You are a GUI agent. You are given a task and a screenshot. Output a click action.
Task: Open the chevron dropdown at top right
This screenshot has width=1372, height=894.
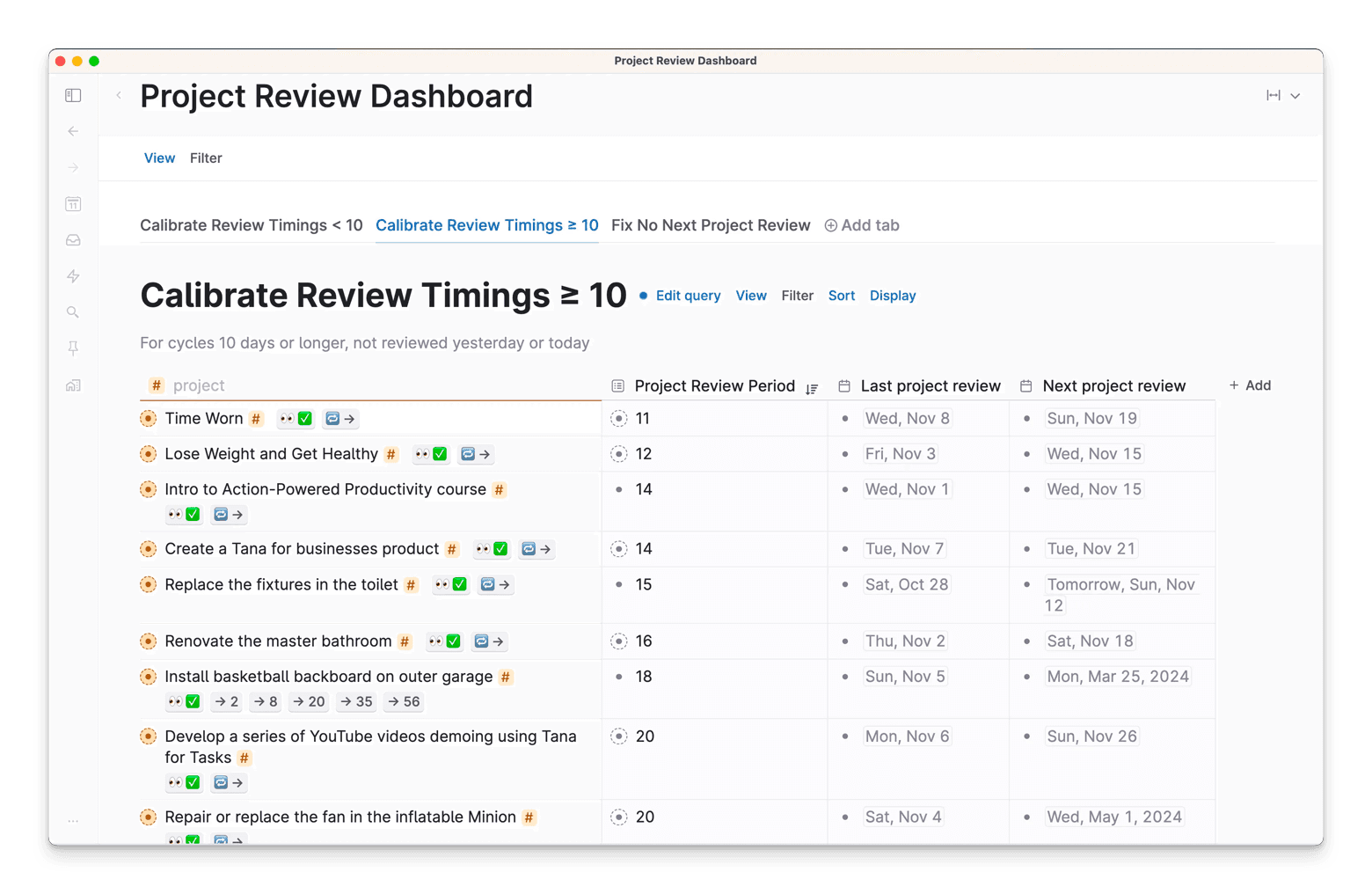pos(1295,96)
